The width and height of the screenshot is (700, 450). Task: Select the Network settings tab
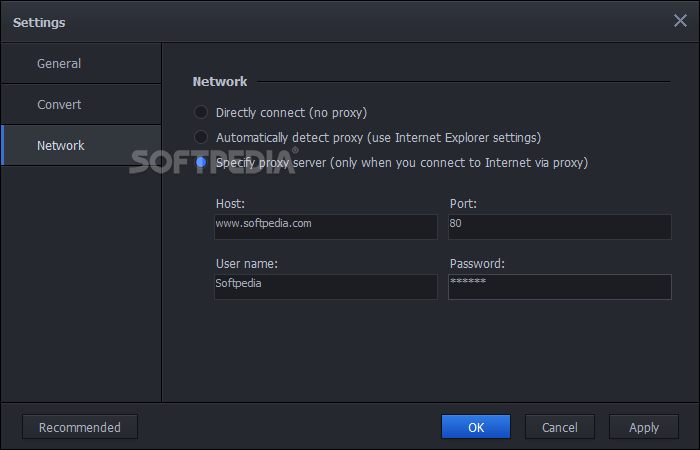coord(81,146)
